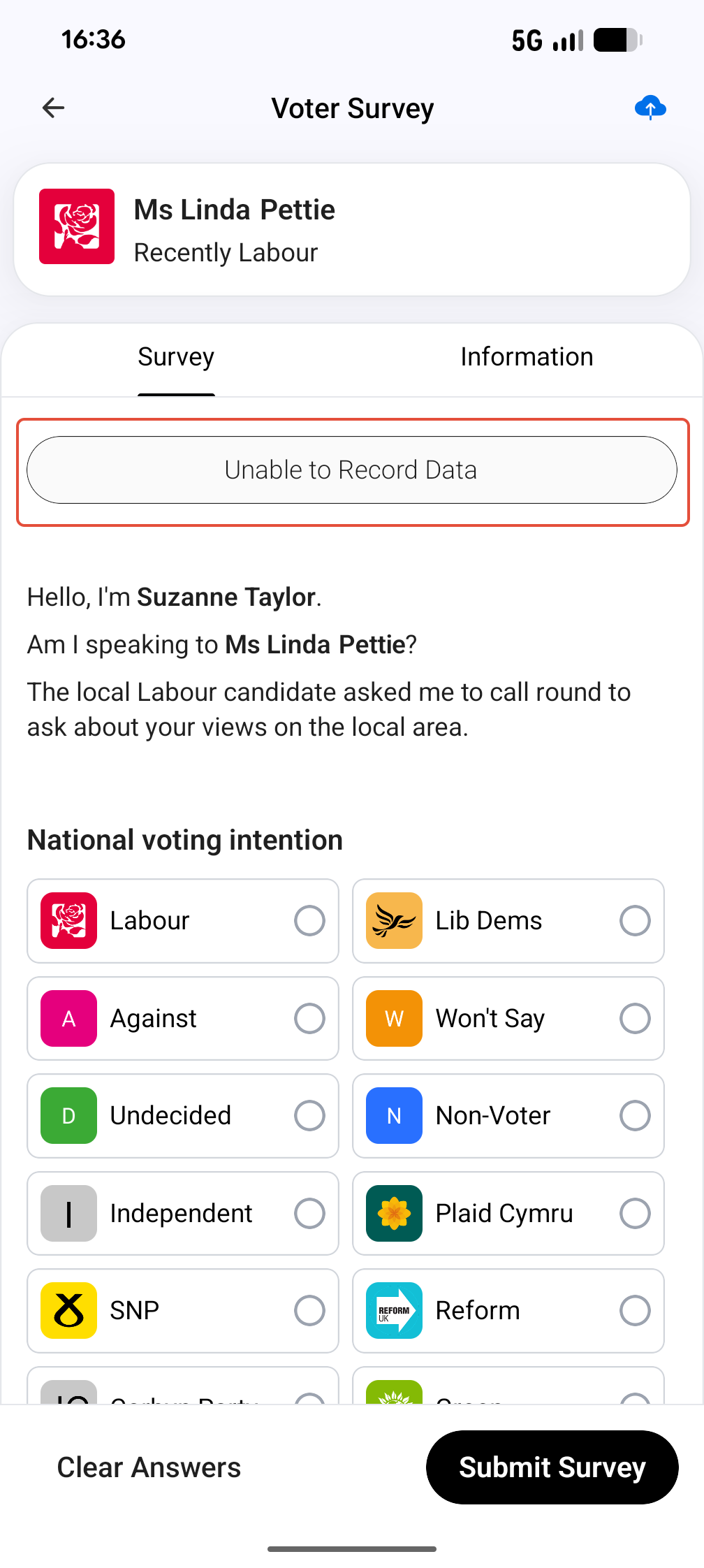The width and height of the screenshot is (704, 1568).
Task: Tap the back arrow icon
Action: tap(53, 108)
